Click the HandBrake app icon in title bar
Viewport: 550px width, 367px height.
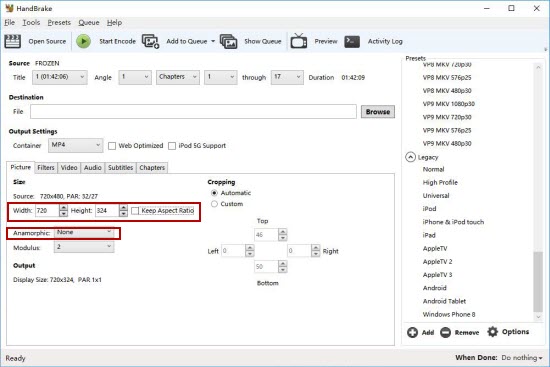click(x=9, y=8)
